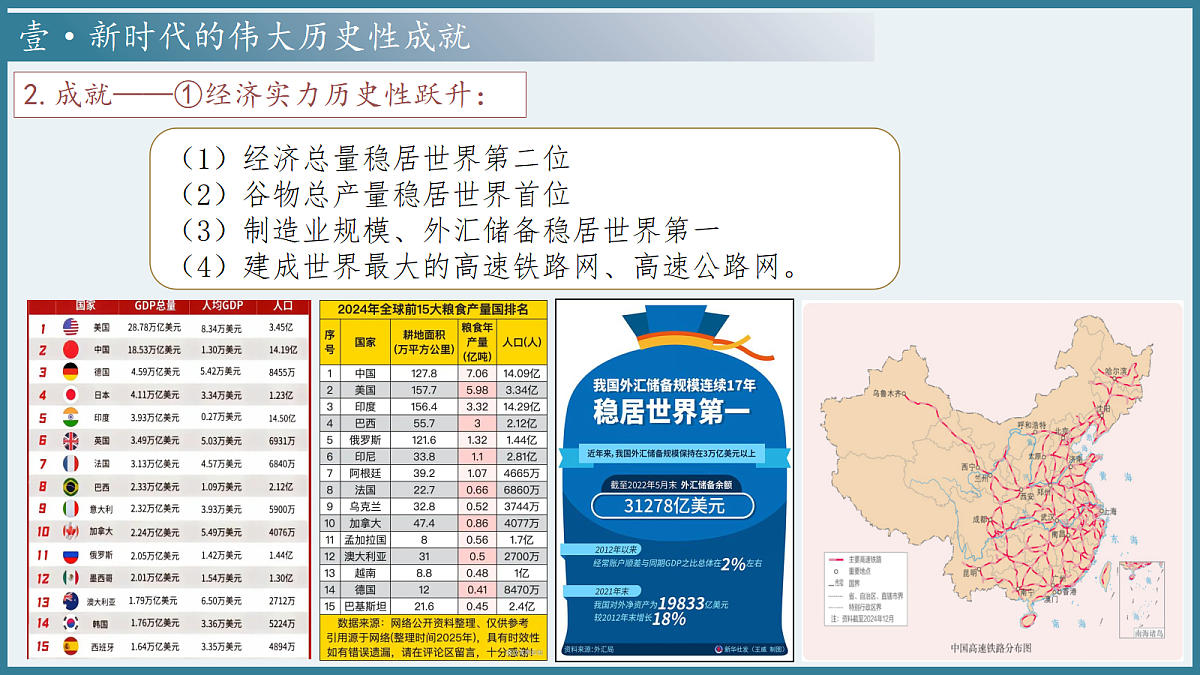Viewport: 1200px width, 675px height.
Task: Click the Australia flag icon
Action: coord(71,601)
